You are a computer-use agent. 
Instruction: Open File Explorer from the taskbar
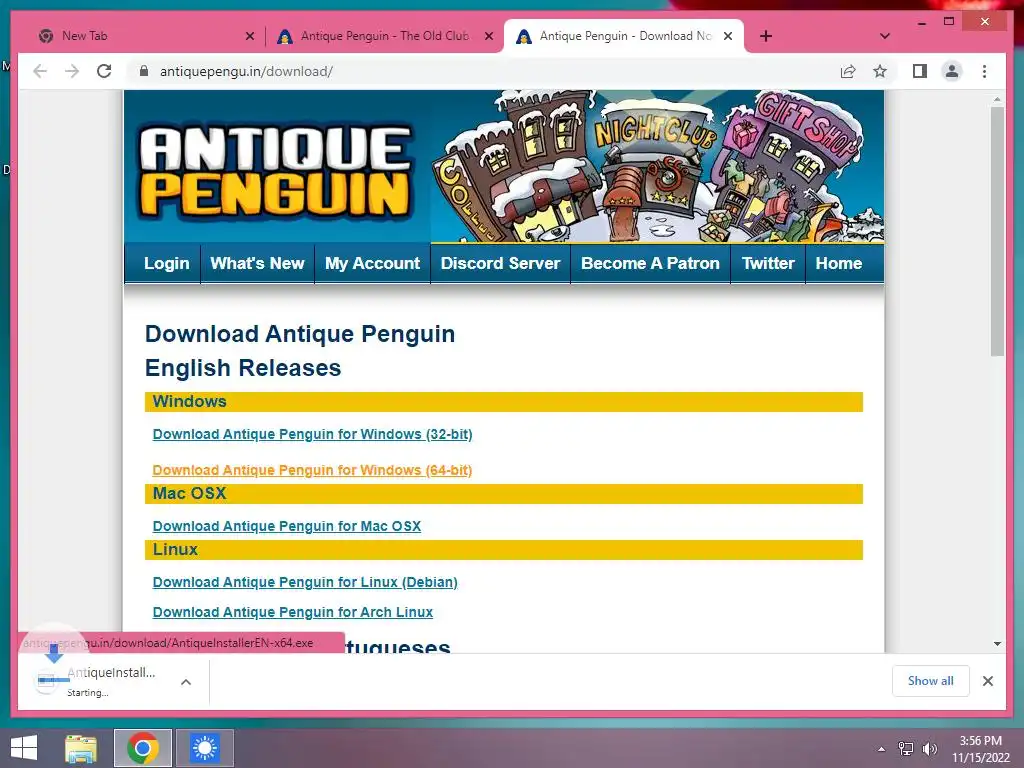tap(81, 748)
